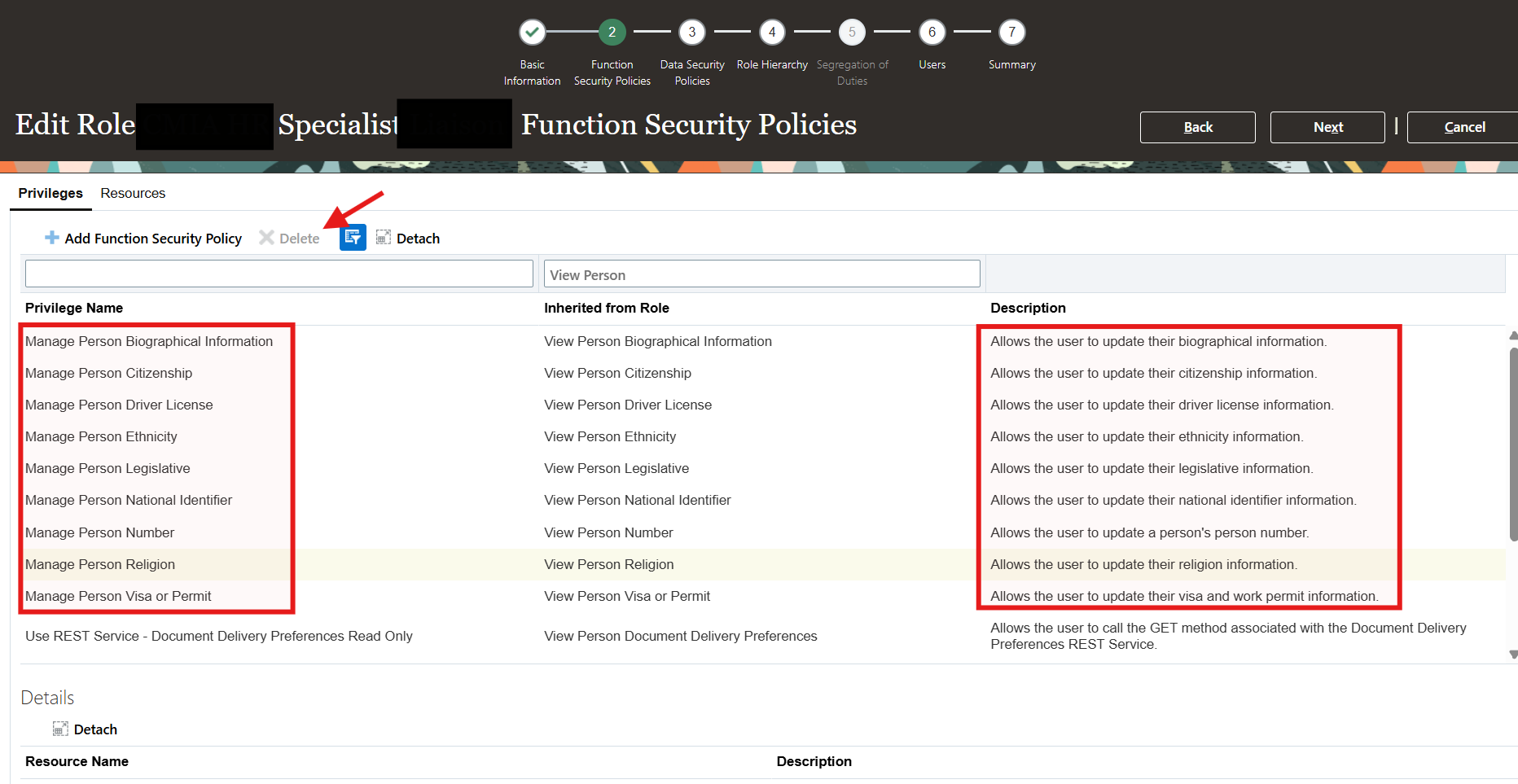1518x784 pixels.
Task: Sort by Inherited from Role column header
Action: 607,308
